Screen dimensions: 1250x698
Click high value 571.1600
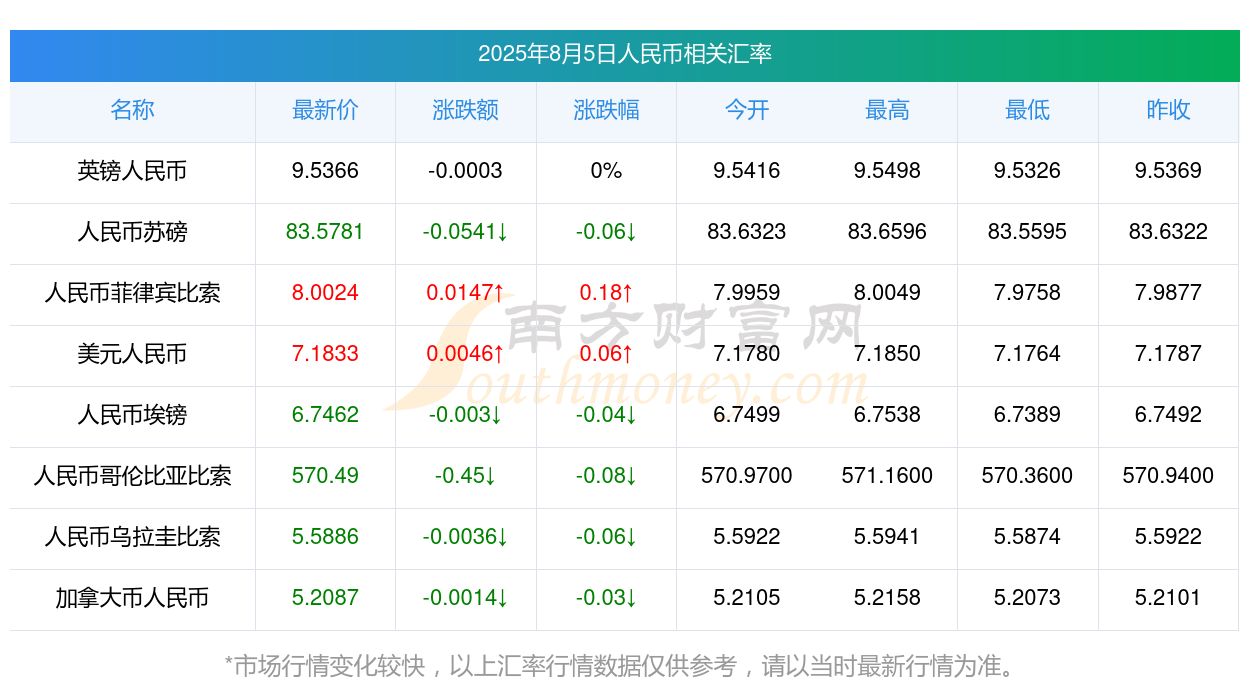pos(887,476)
